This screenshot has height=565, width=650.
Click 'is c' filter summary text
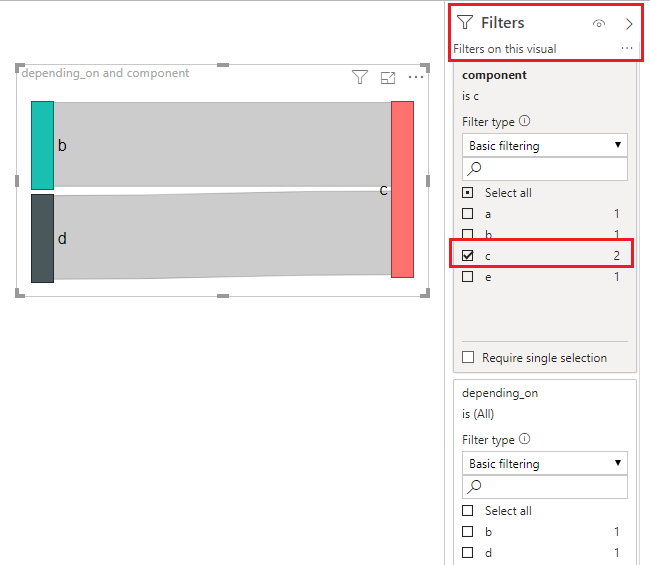click(x=470, y=96)
